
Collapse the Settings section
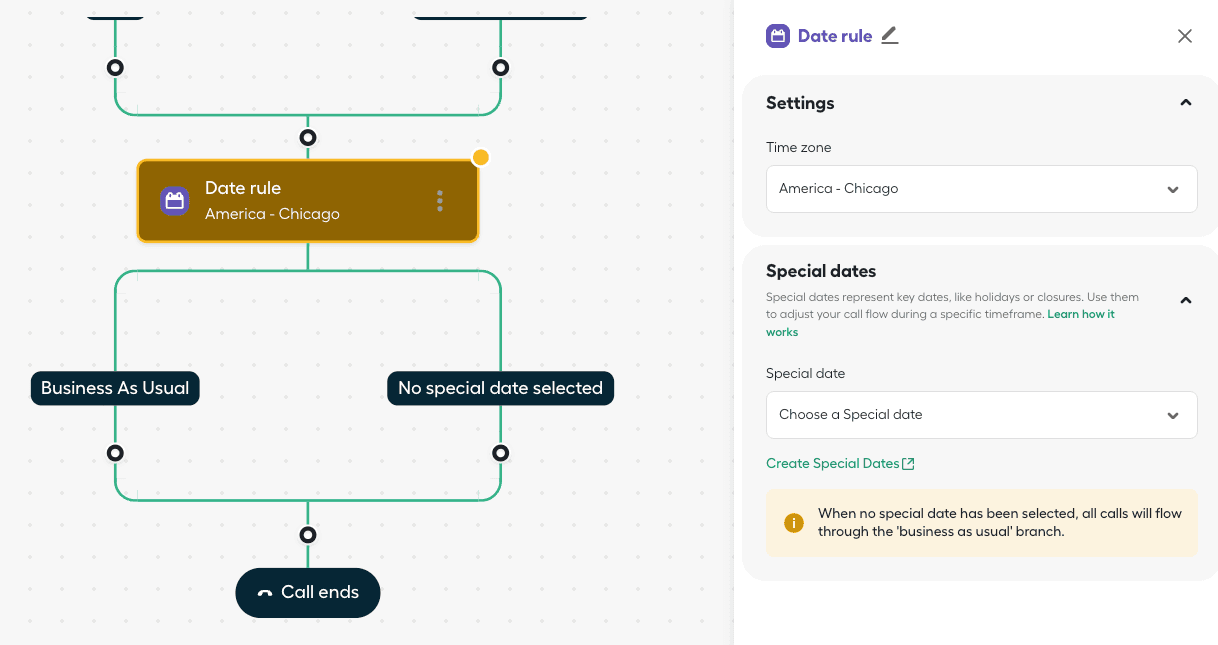tap(1185, 103)
